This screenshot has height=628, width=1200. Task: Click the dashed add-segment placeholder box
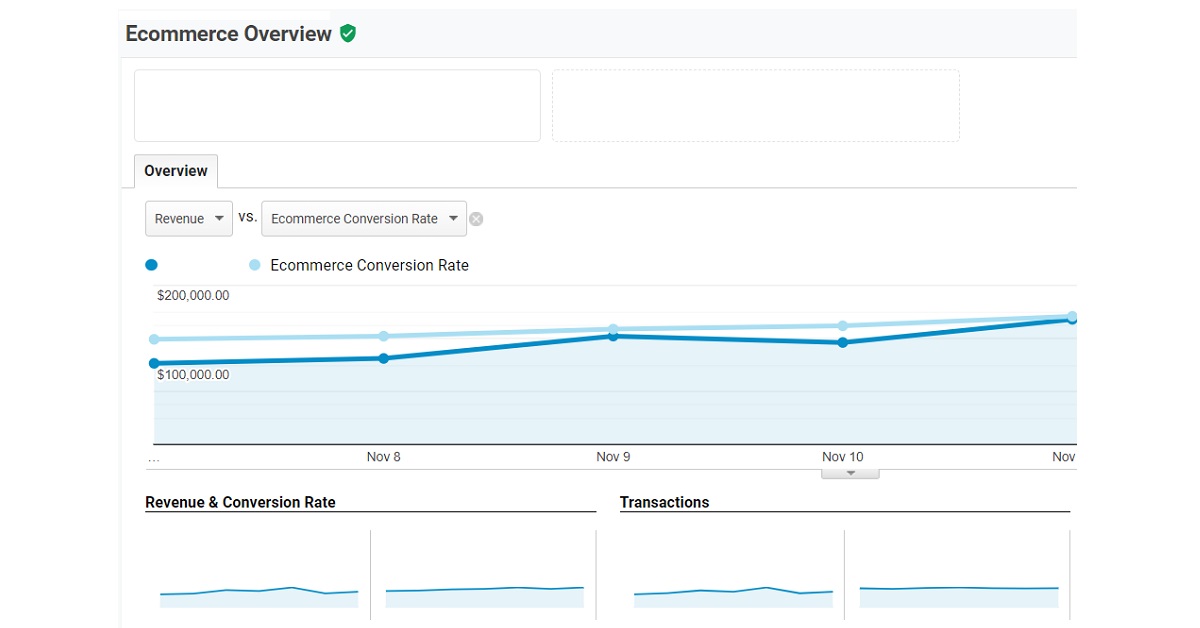[x=755, y=105]
